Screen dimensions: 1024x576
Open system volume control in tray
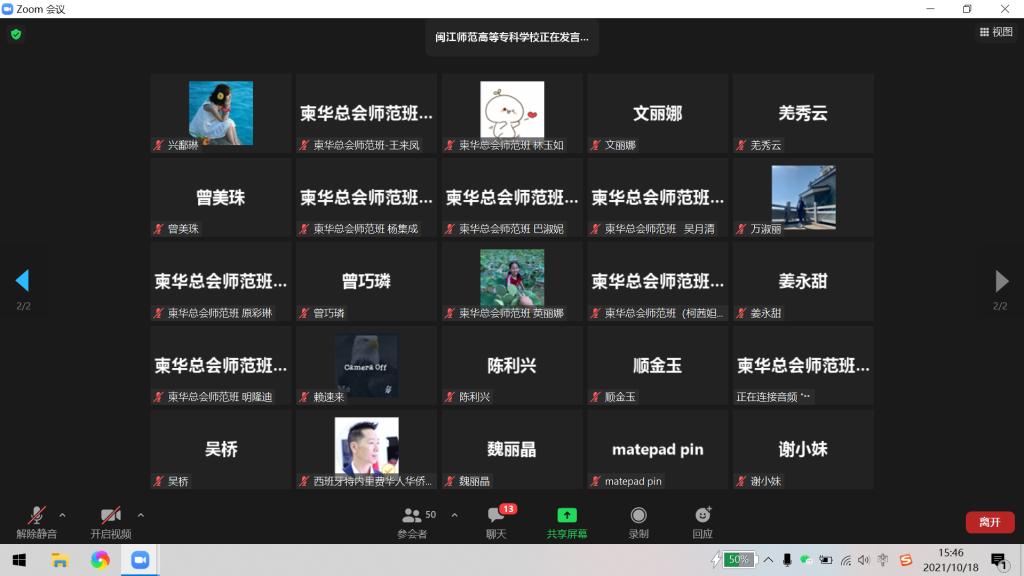pos(863,560)
